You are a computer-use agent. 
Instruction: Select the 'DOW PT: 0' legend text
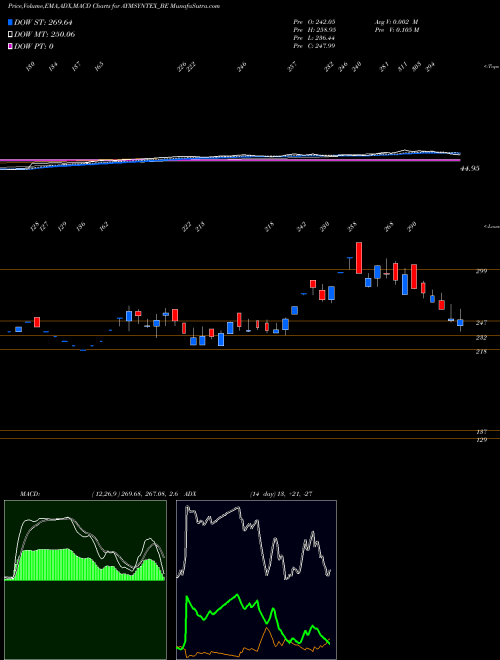coord(33,46)
